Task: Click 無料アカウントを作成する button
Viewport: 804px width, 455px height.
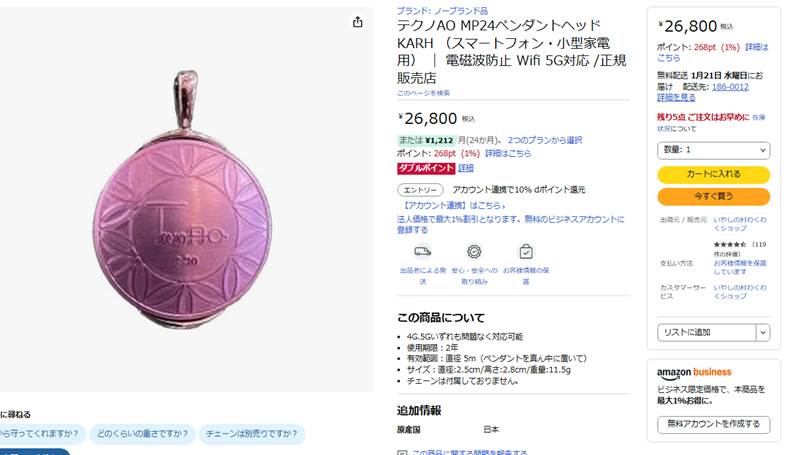Action: pos(713,424)
